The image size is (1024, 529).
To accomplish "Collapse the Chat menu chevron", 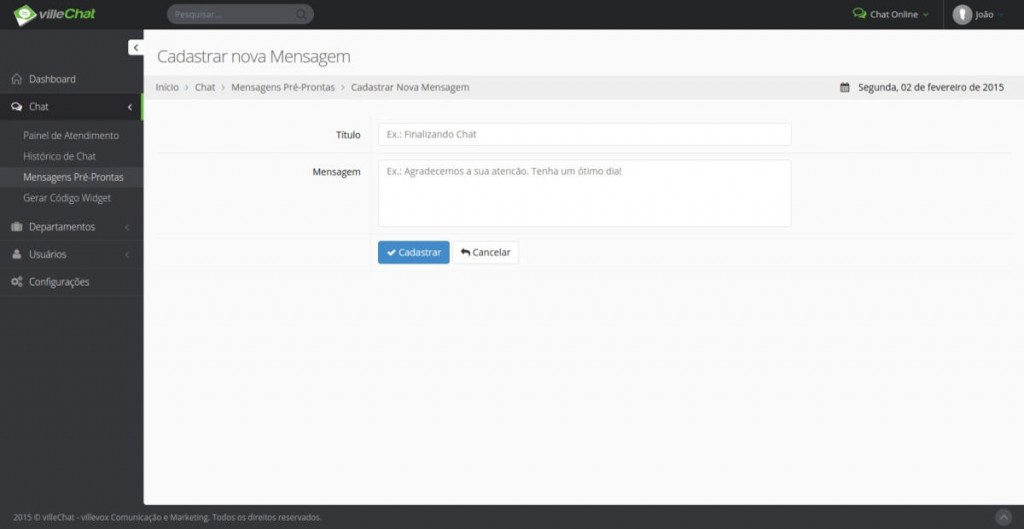I will click(129, 107).
